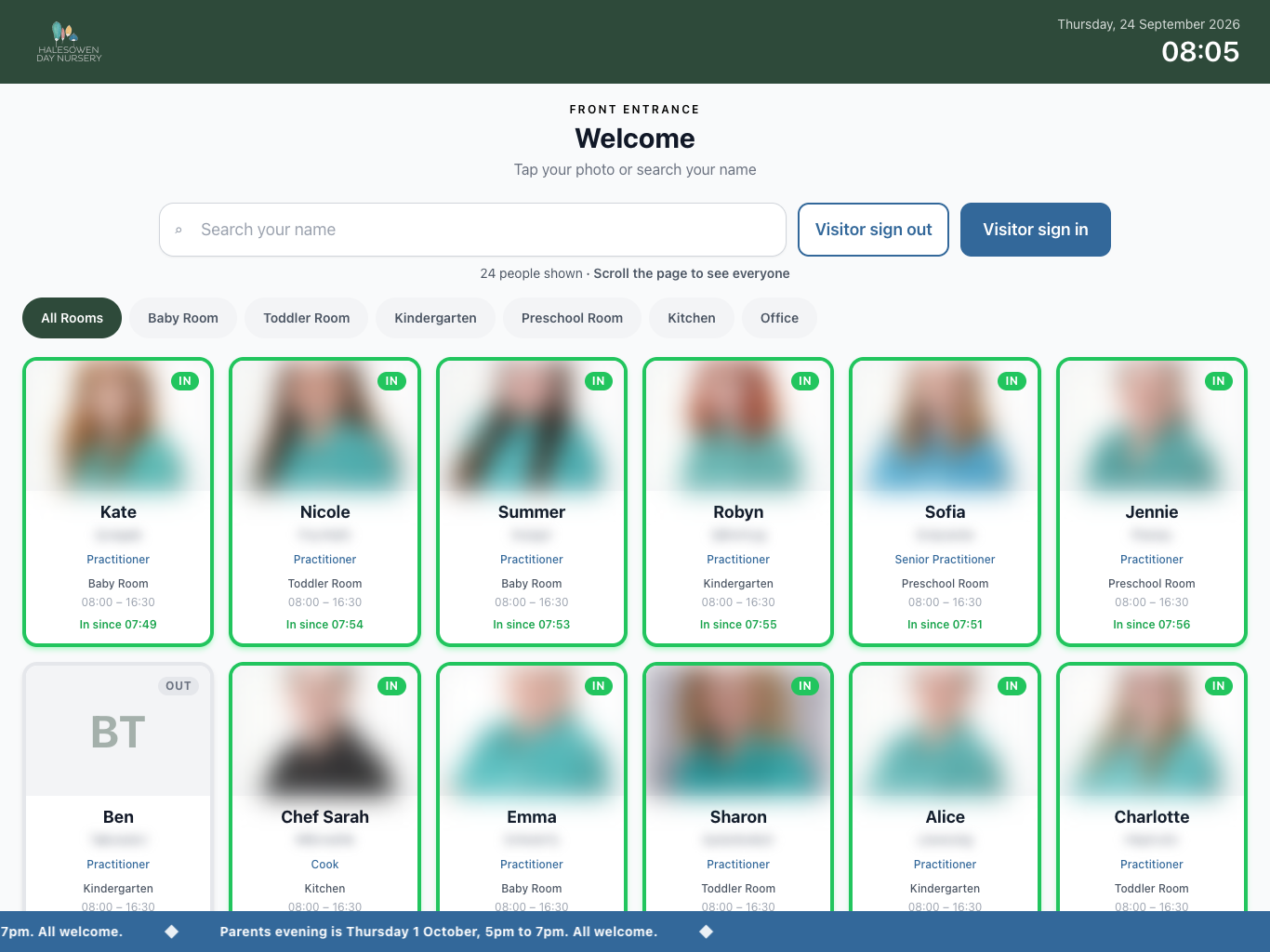Start Visitor sign in

(1035, 230)
